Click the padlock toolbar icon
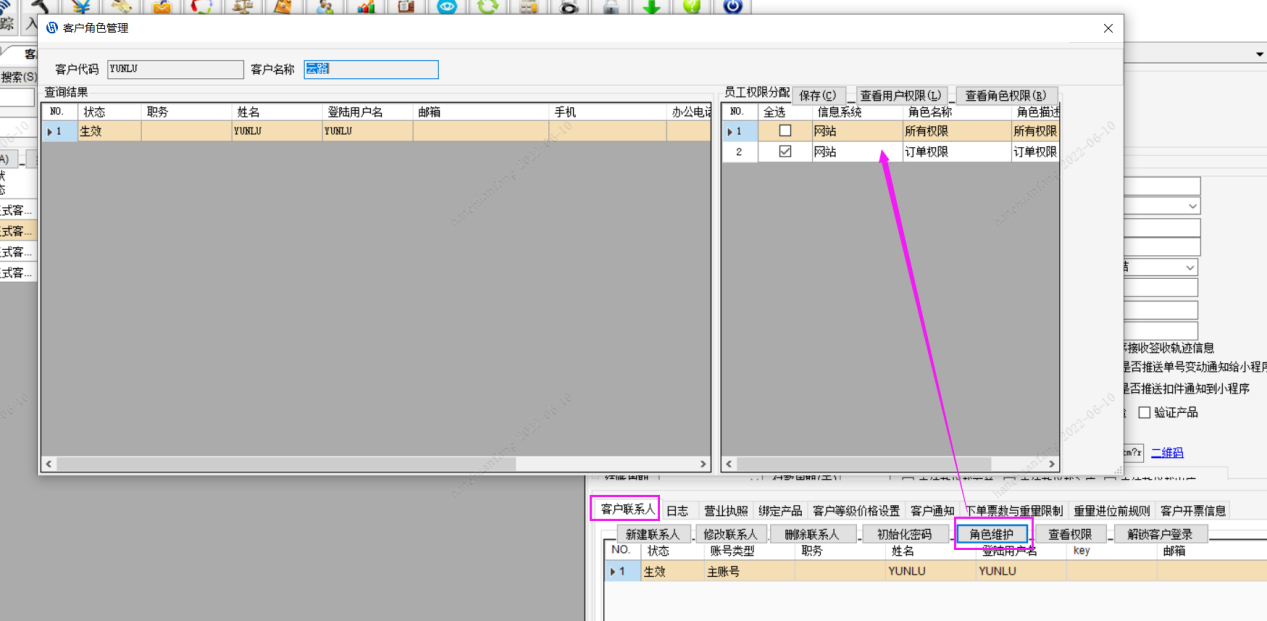 coord(610,5)
